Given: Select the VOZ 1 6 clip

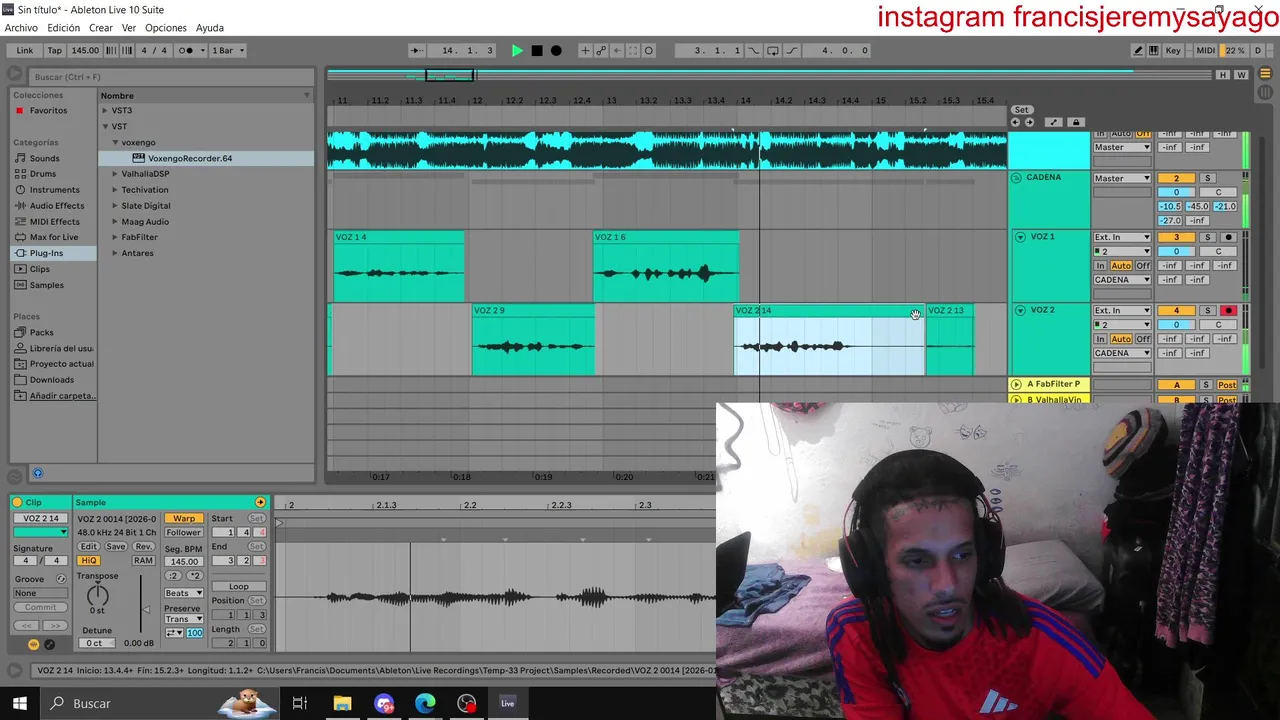Looking at the screenshot, I should coord(666,266).
